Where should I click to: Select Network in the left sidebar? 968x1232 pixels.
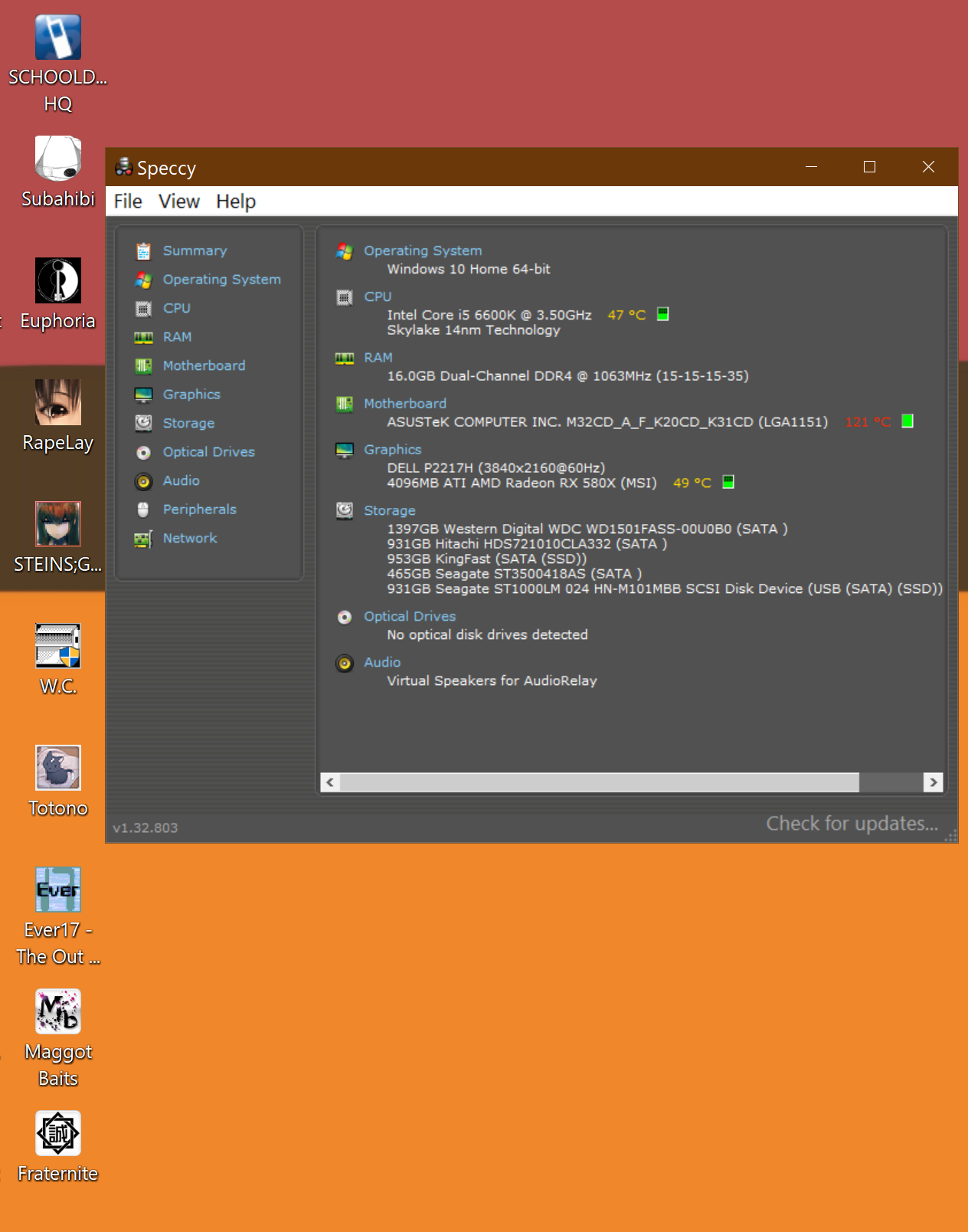pos(190,539)
